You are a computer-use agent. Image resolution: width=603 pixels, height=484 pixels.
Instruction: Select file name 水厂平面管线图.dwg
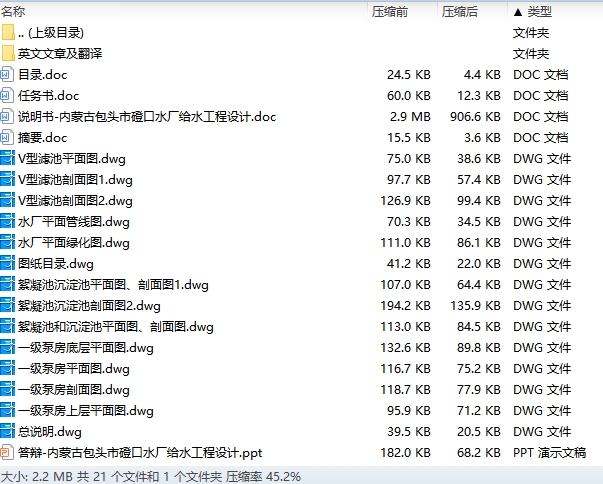click(73, 221)
